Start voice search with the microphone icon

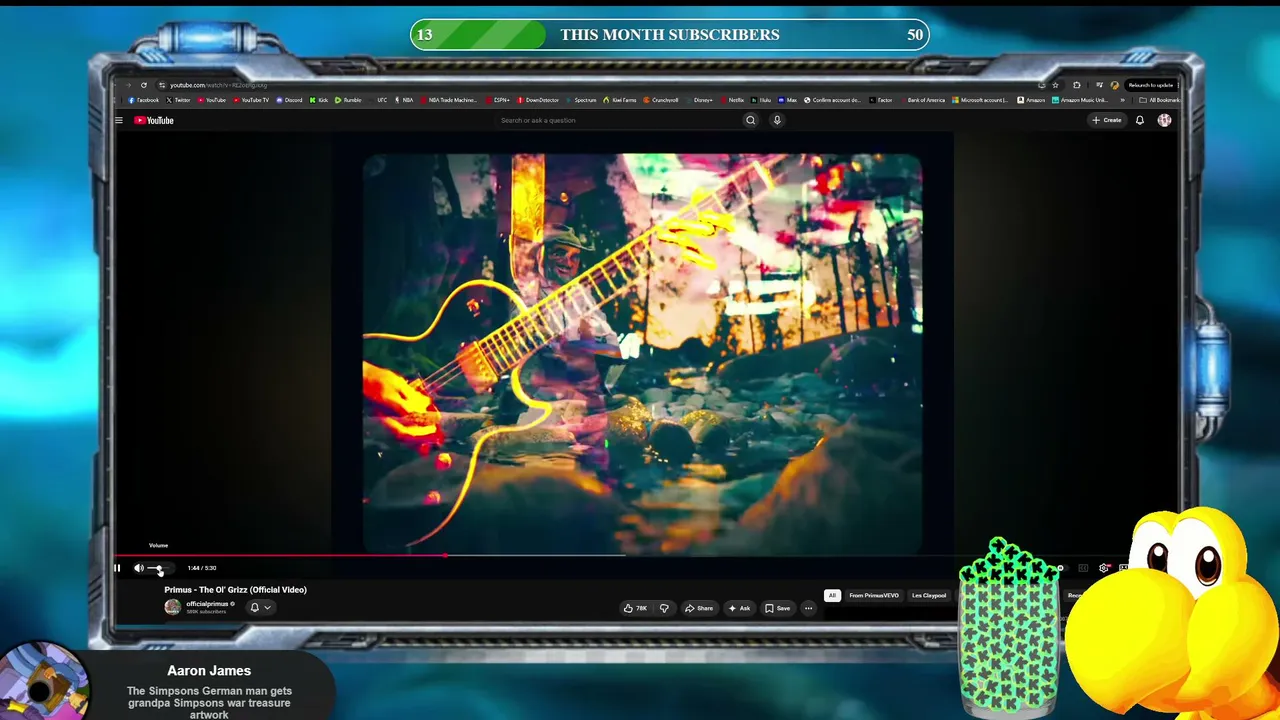777,120
